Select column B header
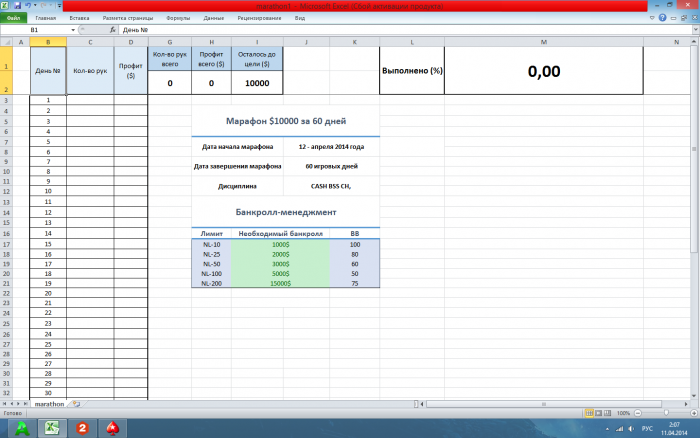Viewport: 700px width, 438px height. click(48, 42)
